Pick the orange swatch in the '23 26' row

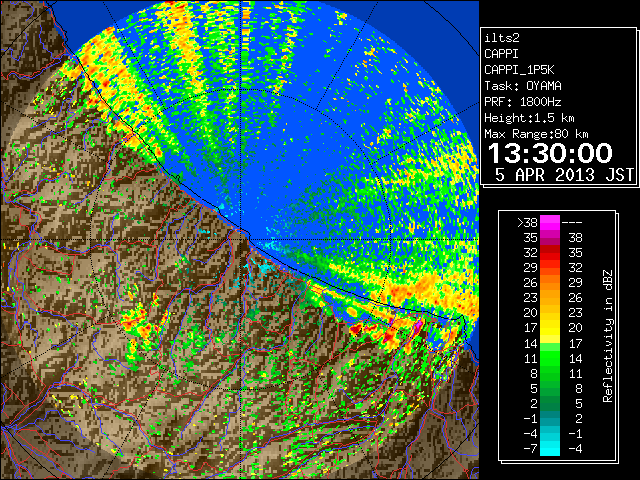click(x=550, y=298)
